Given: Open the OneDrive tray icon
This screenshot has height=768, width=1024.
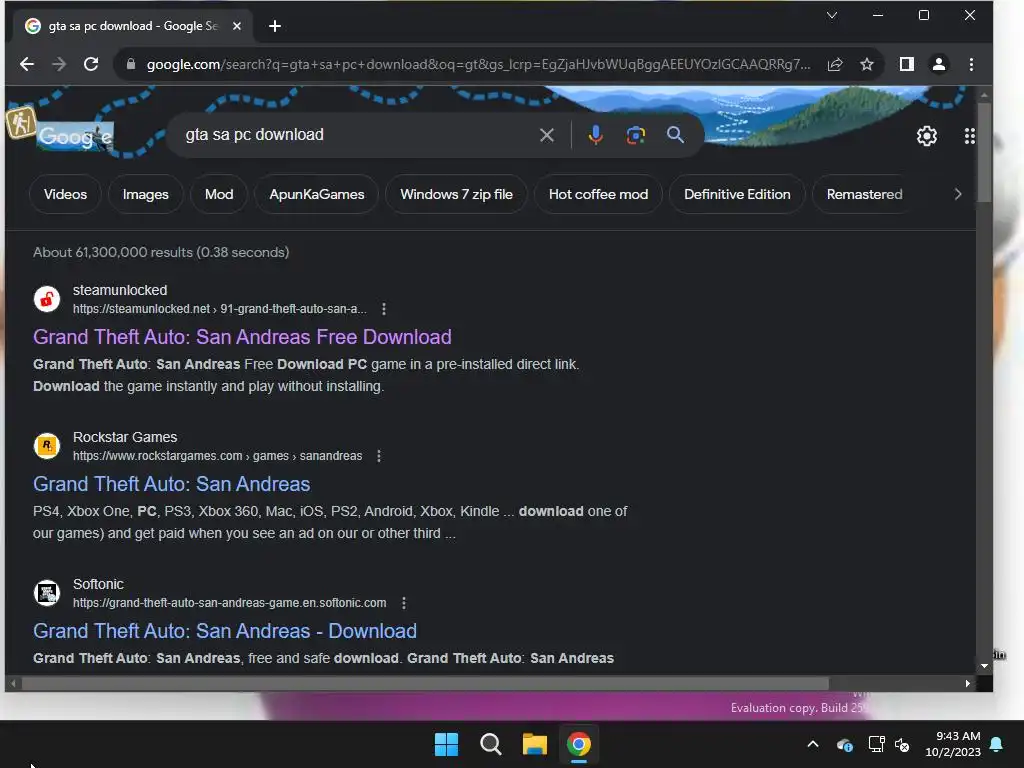Looking at the screenshot, I should (x=844, y=744).
